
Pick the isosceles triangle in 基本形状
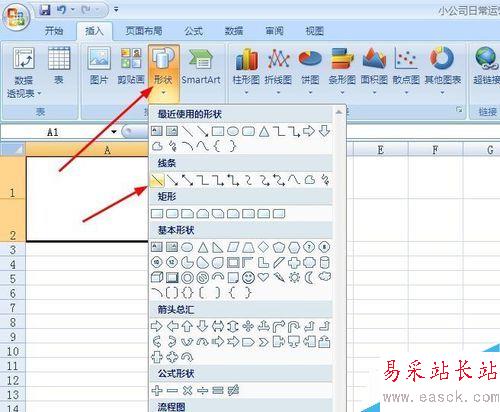click(203, 247)
